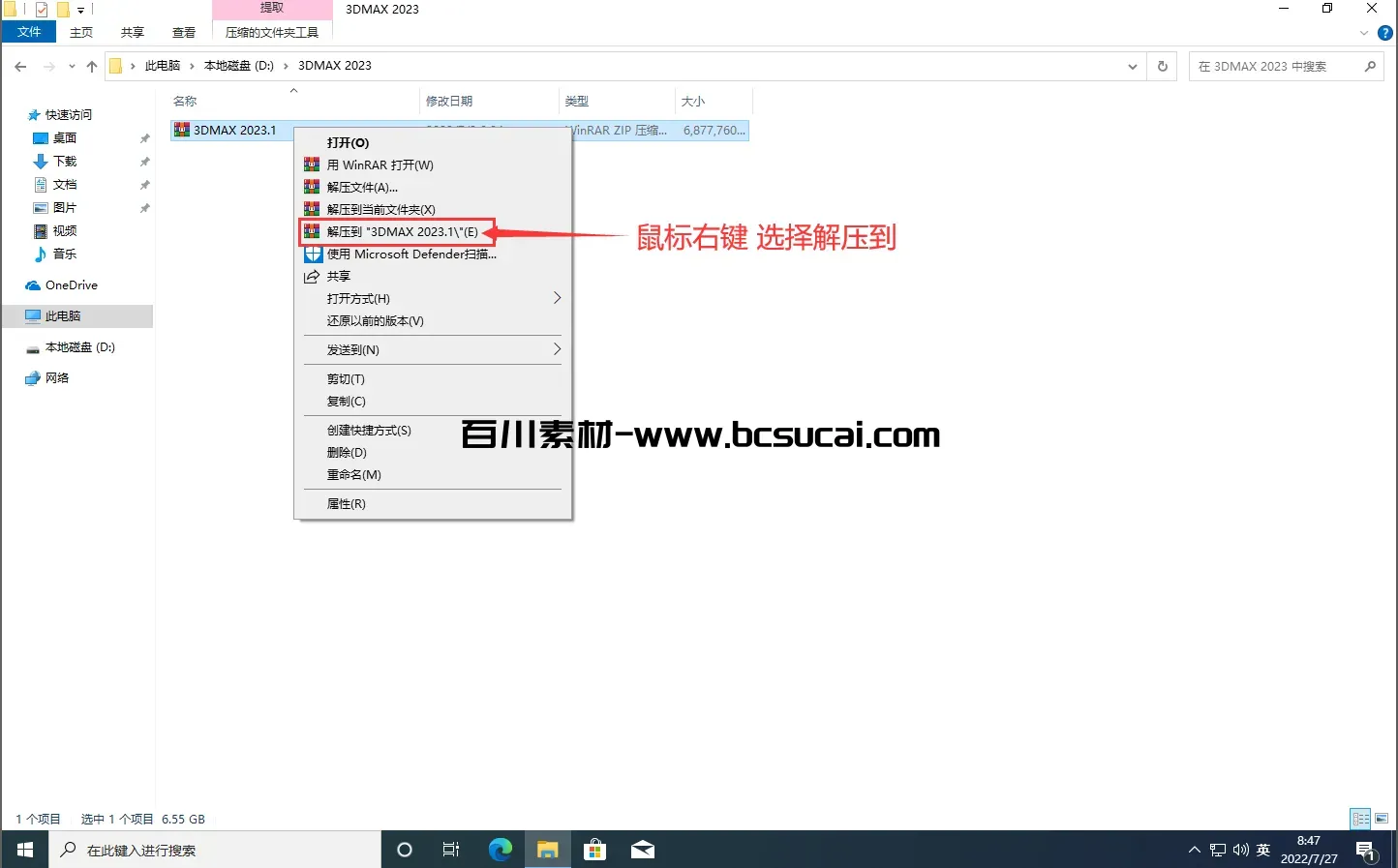The width and height of the screenshot is (1398, 868).
Task: Expand the address bar history dropdown
Action: 1133,66
